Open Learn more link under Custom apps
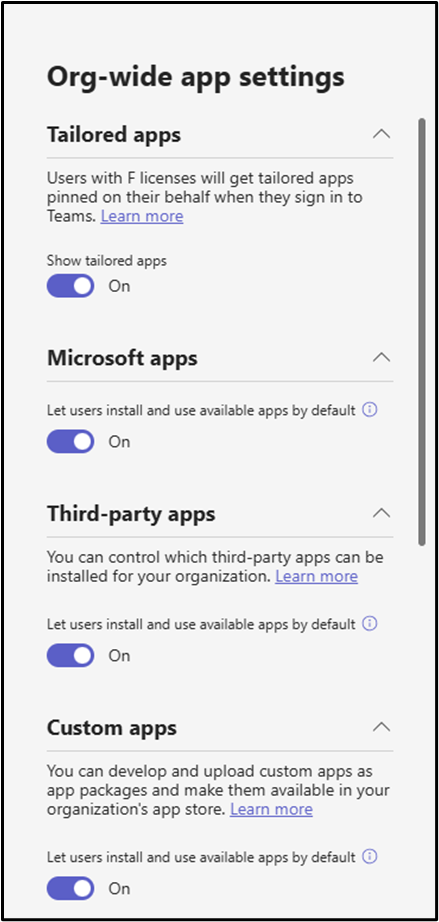 (271, 809)
